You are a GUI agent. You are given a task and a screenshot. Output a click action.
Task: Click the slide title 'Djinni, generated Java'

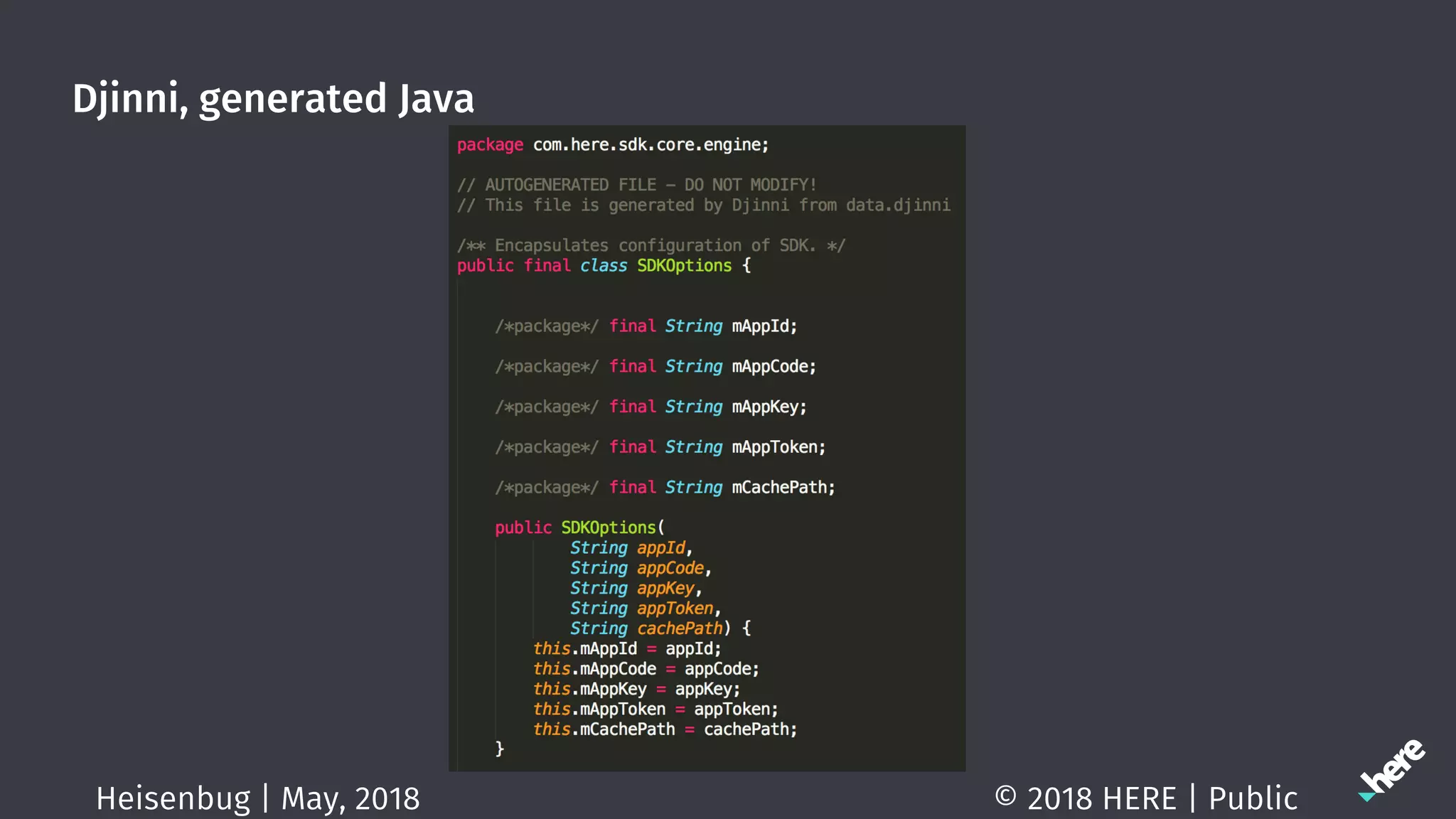[x=273, y=98]
